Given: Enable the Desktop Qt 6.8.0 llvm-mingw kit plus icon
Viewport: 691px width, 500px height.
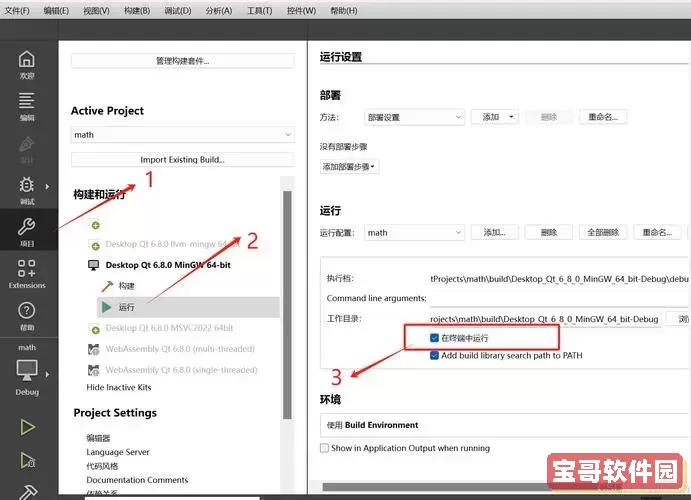Looking at the screenshot, I should (95, 245).
